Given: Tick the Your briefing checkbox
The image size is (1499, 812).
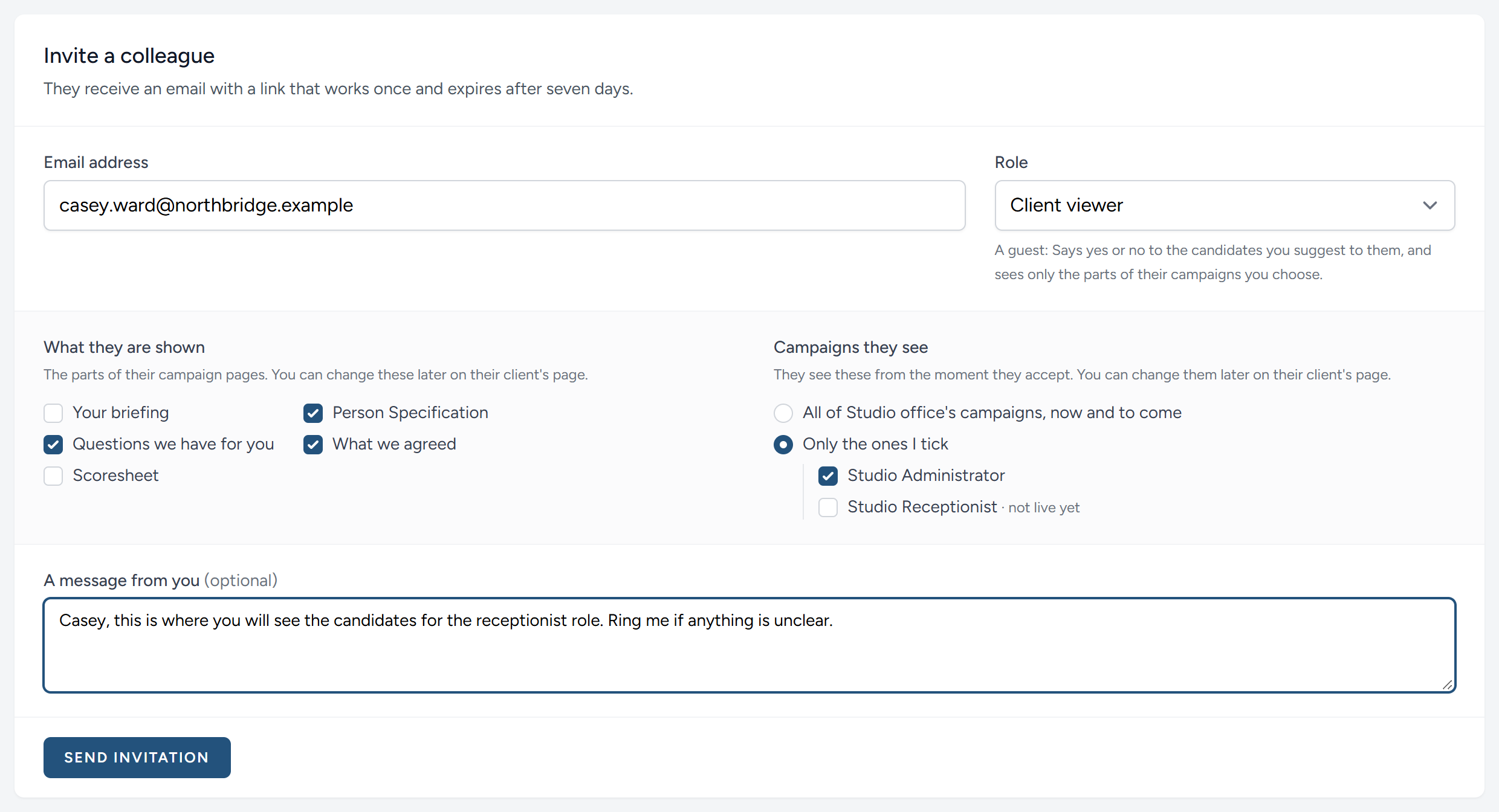Looking at the screenshot, I should [53, 413].
